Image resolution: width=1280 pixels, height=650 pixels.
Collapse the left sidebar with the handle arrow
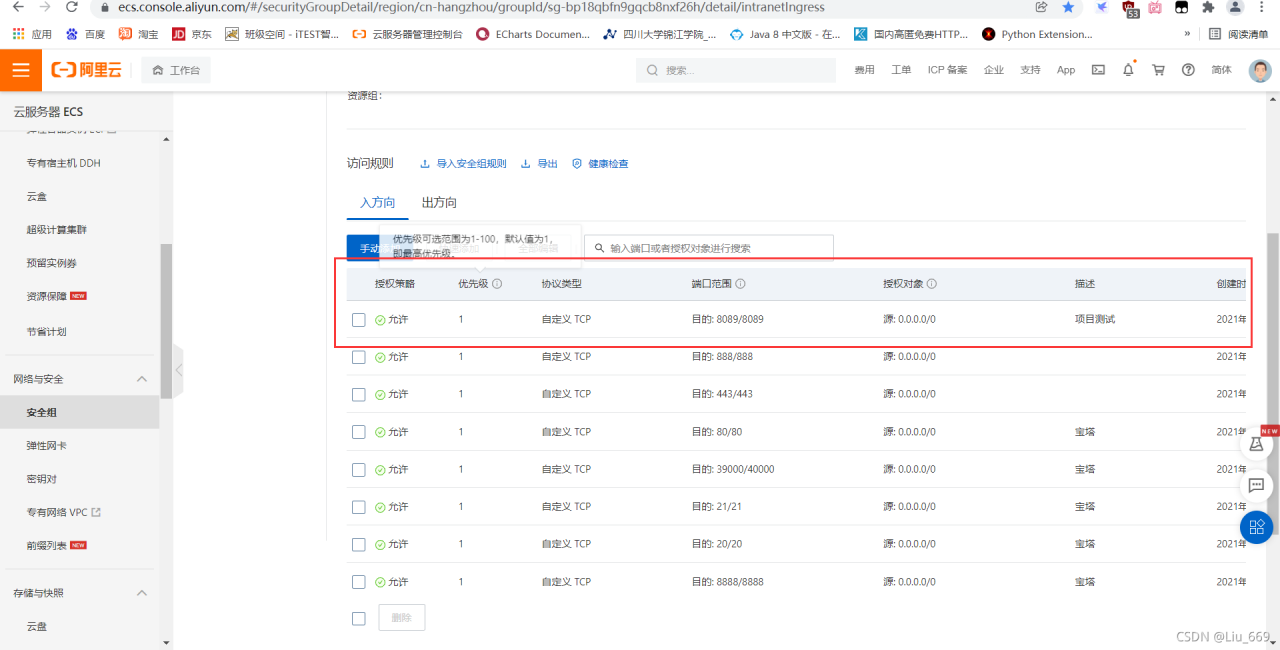(x=179, y=370)
